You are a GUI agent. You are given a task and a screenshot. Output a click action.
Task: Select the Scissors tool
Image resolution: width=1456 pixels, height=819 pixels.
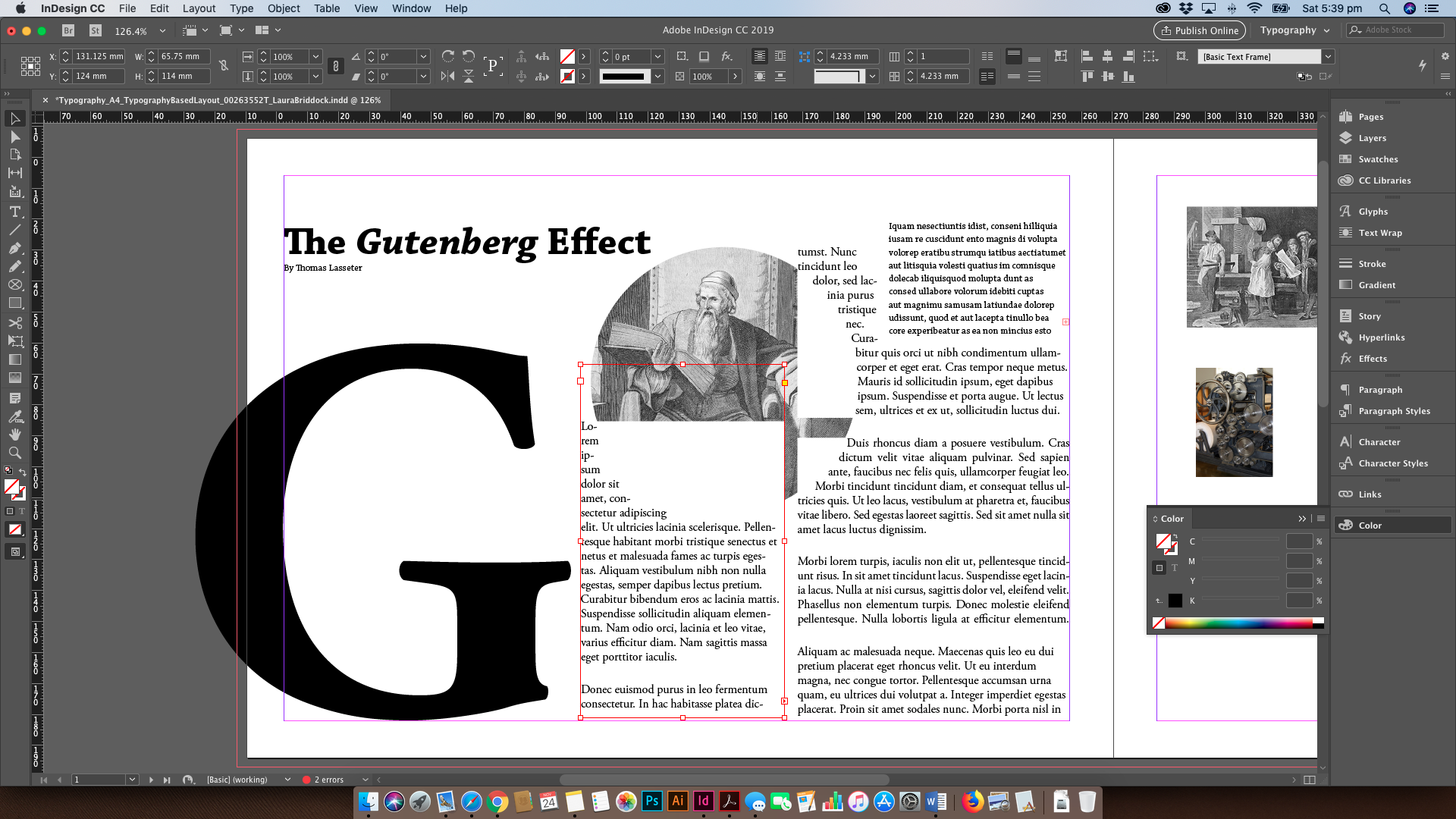click(14, 323)
